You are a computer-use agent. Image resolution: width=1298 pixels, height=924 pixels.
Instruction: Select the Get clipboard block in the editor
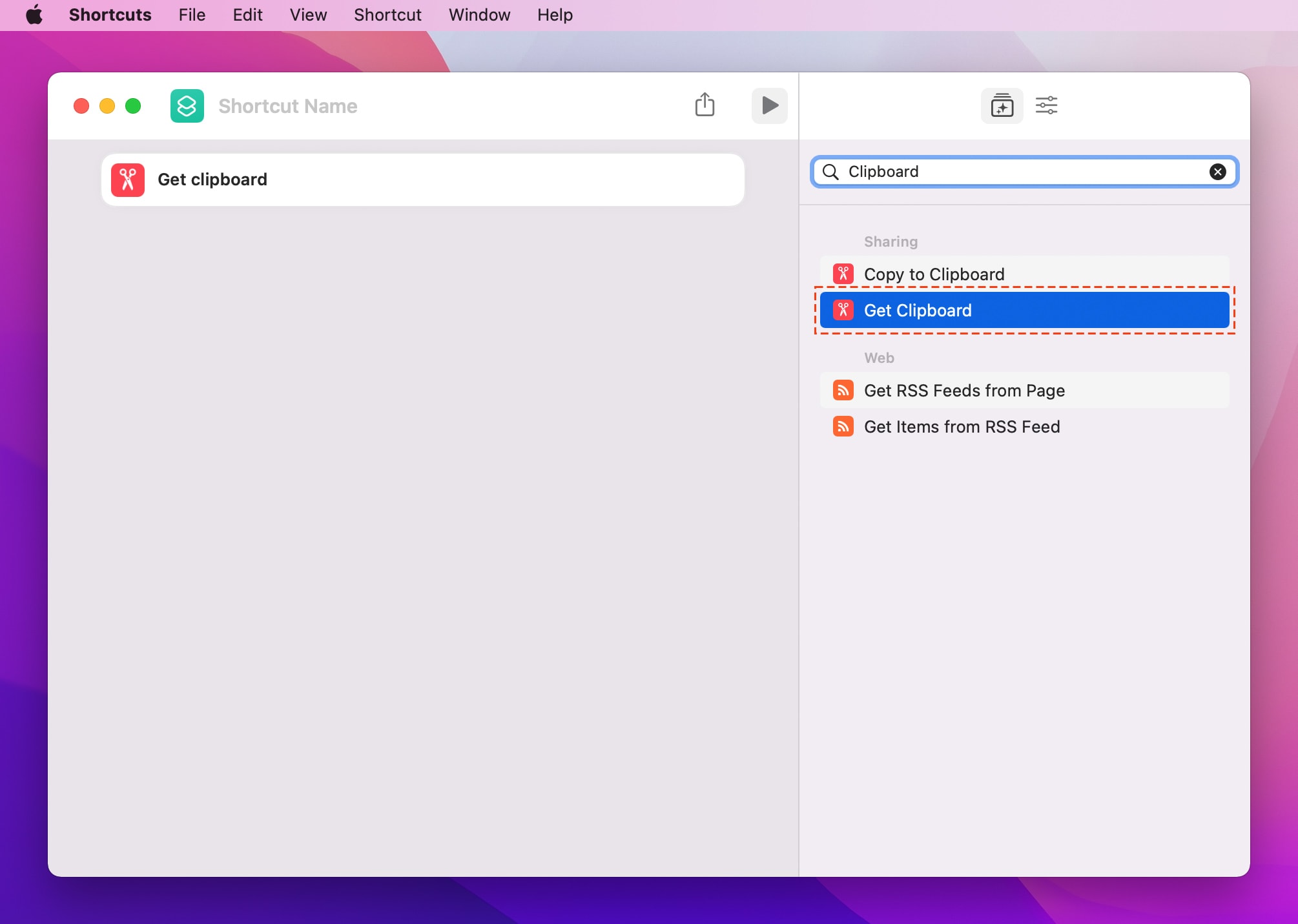pyautogui.click(x=423, y=180)
